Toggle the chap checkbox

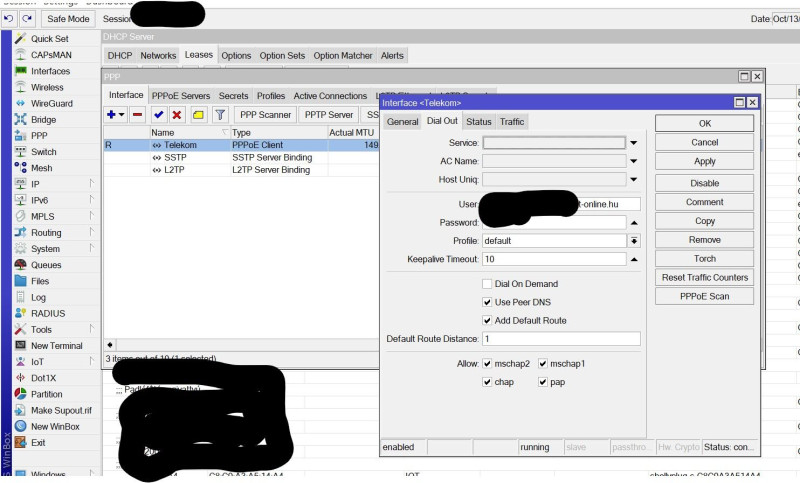tap(487, 382)
